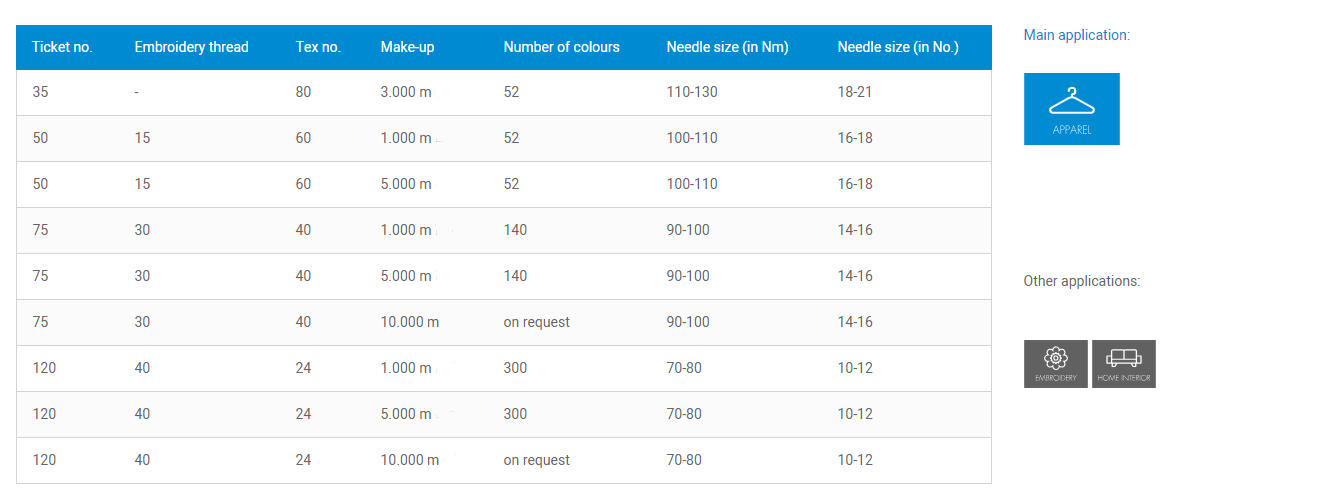Select on request in ticket 120 row

(x=536, y=460)
